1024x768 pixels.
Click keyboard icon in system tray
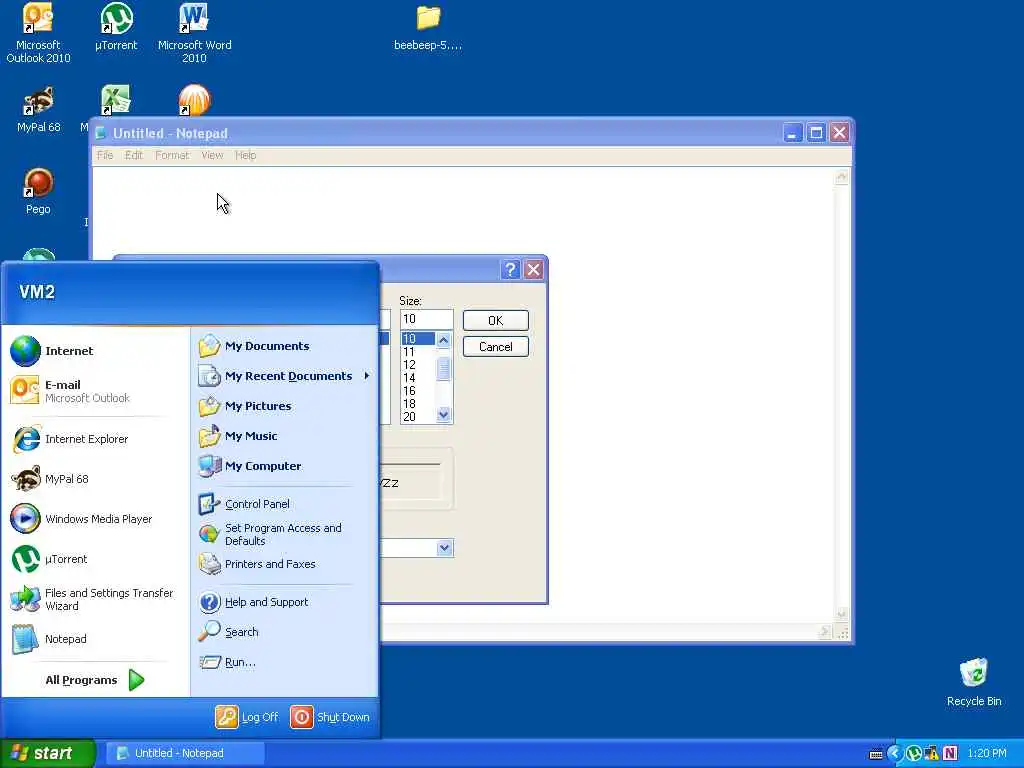point(876,754)
